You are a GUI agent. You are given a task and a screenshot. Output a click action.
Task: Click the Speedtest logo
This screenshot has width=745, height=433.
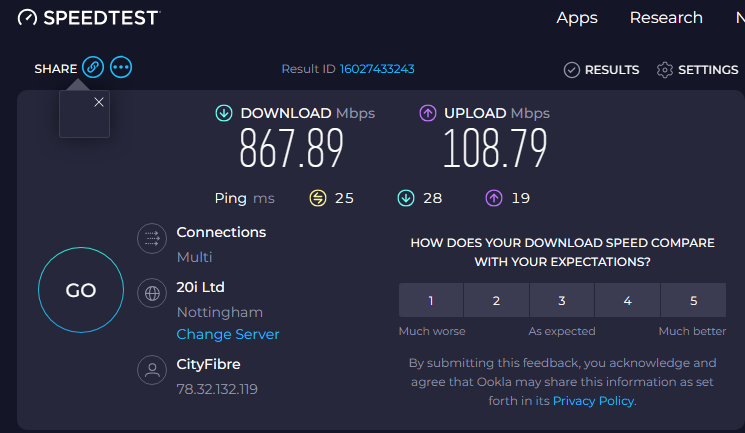click(x=89, y=18)
